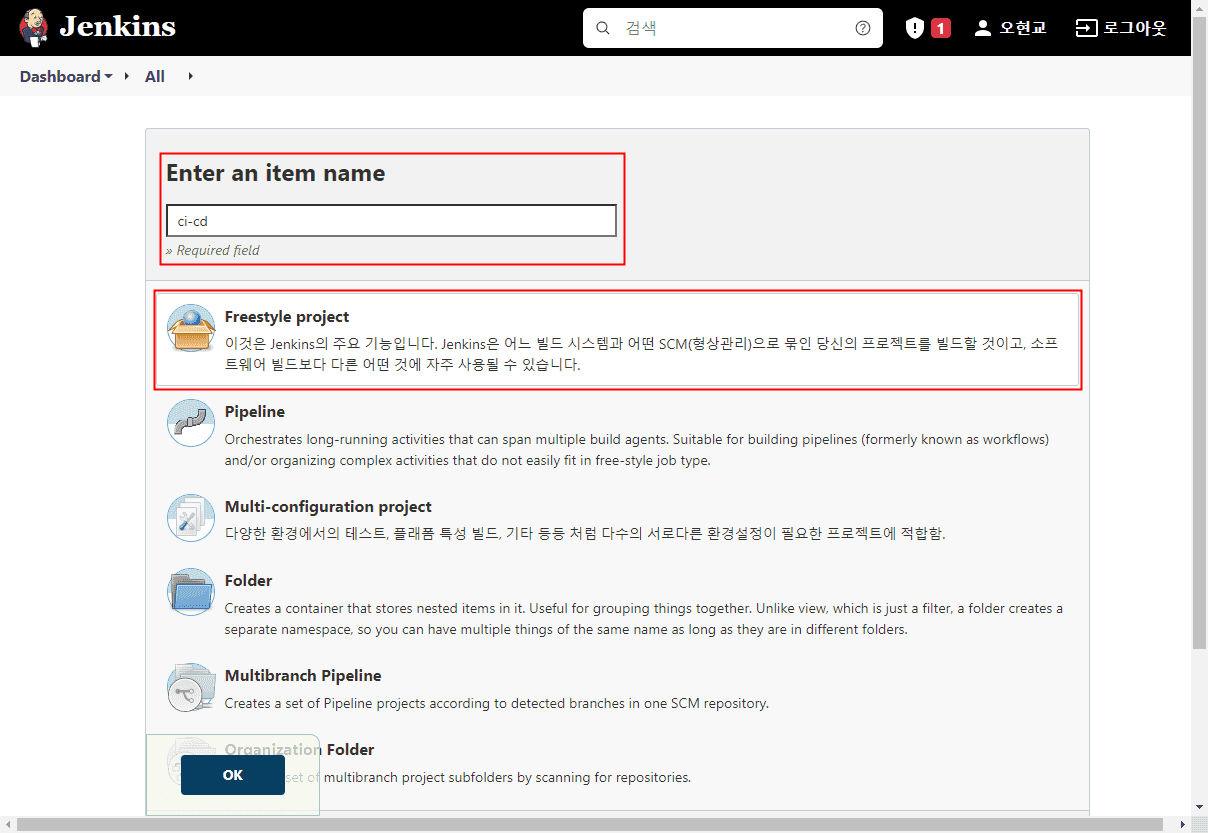
Task: Expand the arrow after All breadcrumb
Action: click(x=190, y=76)
